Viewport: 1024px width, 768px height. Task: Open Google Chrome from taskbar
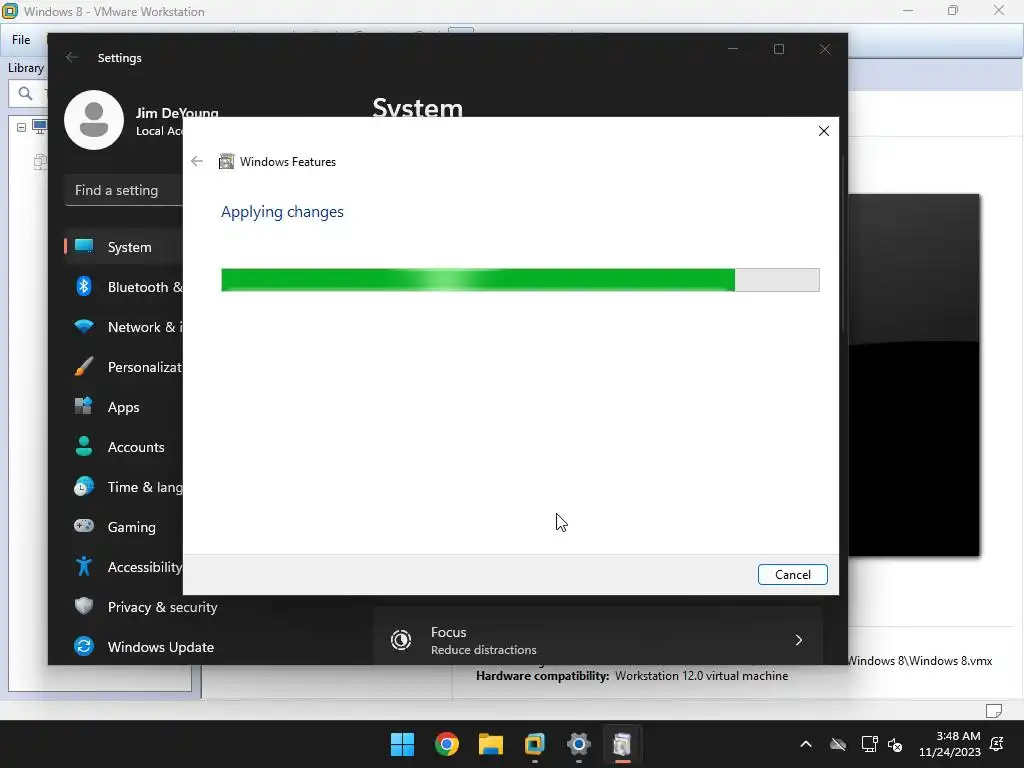(447, 744)
